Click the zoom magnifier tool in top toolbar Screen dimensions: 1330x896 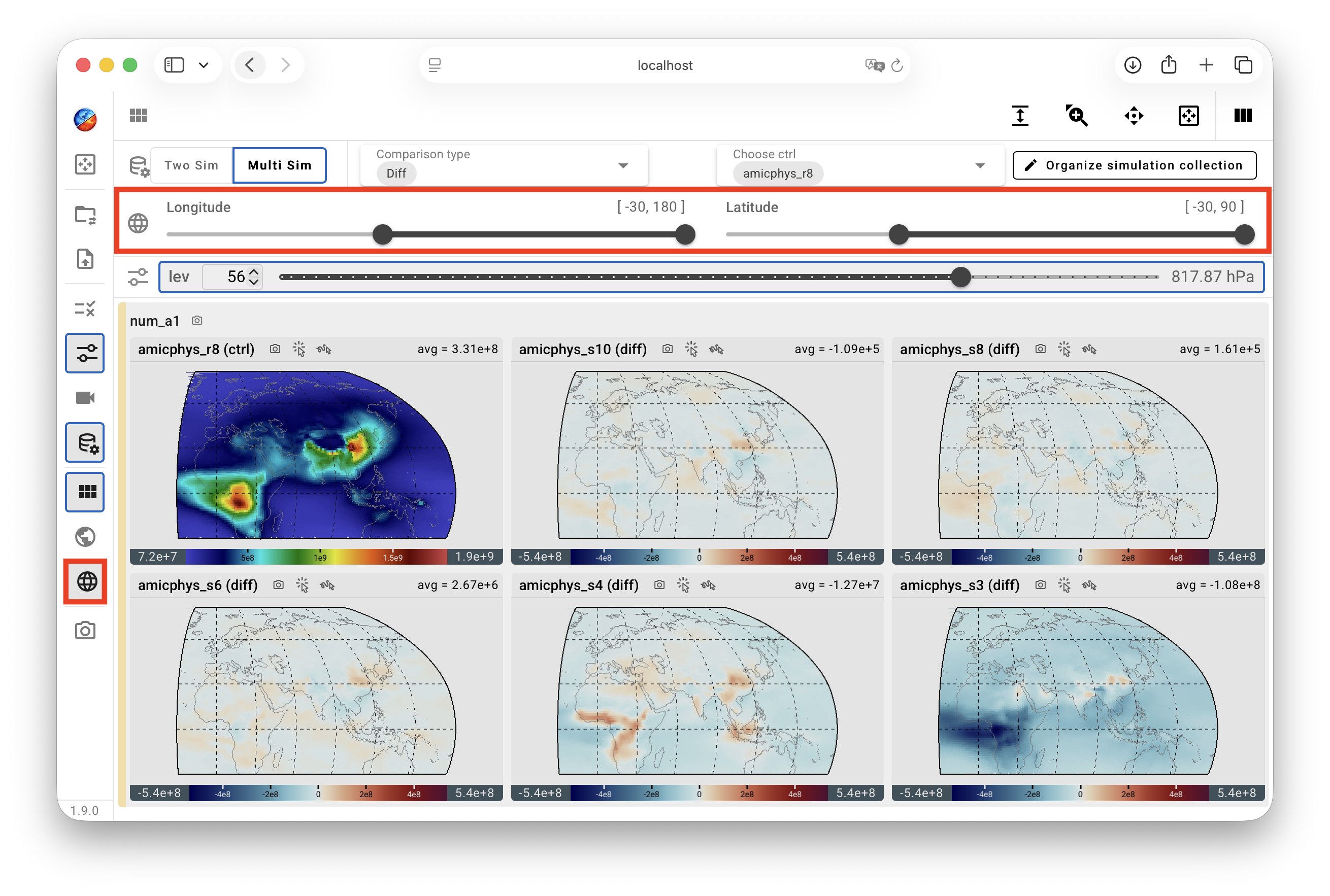(1077, 116)
